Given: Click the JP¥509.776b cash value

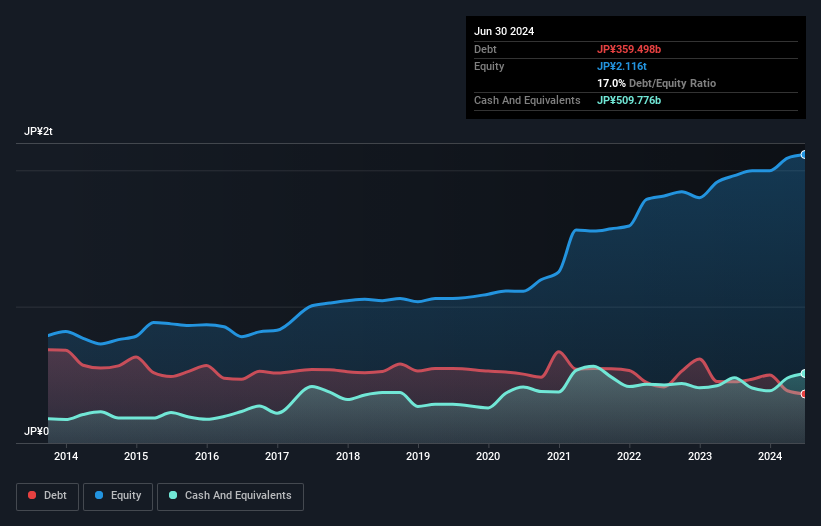Looking at the screenshot, I should [x=629, y=100].
